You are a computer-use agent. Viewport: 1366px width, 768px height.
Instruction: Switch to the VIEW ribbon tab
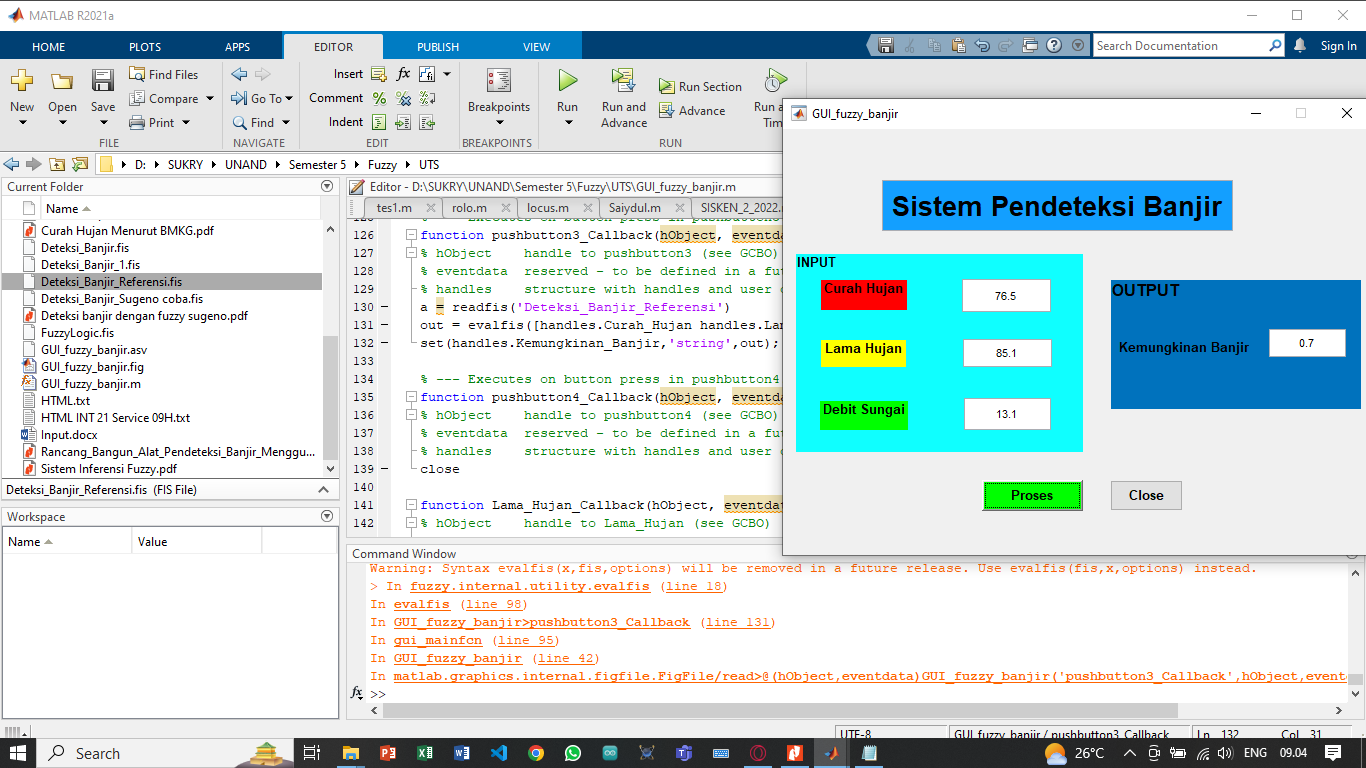[x=537, y=46]
